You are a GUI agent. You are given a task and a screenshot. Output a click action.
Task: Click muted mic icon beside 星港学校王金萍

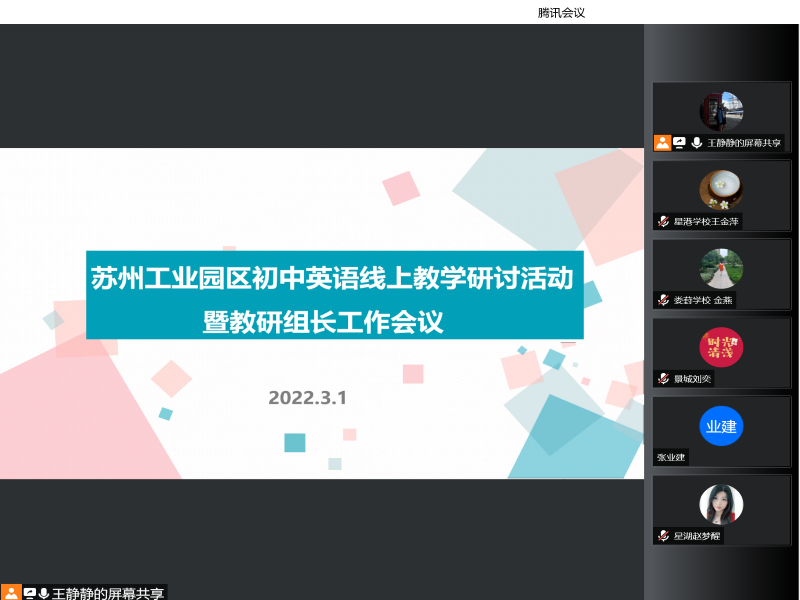point(663,221)
